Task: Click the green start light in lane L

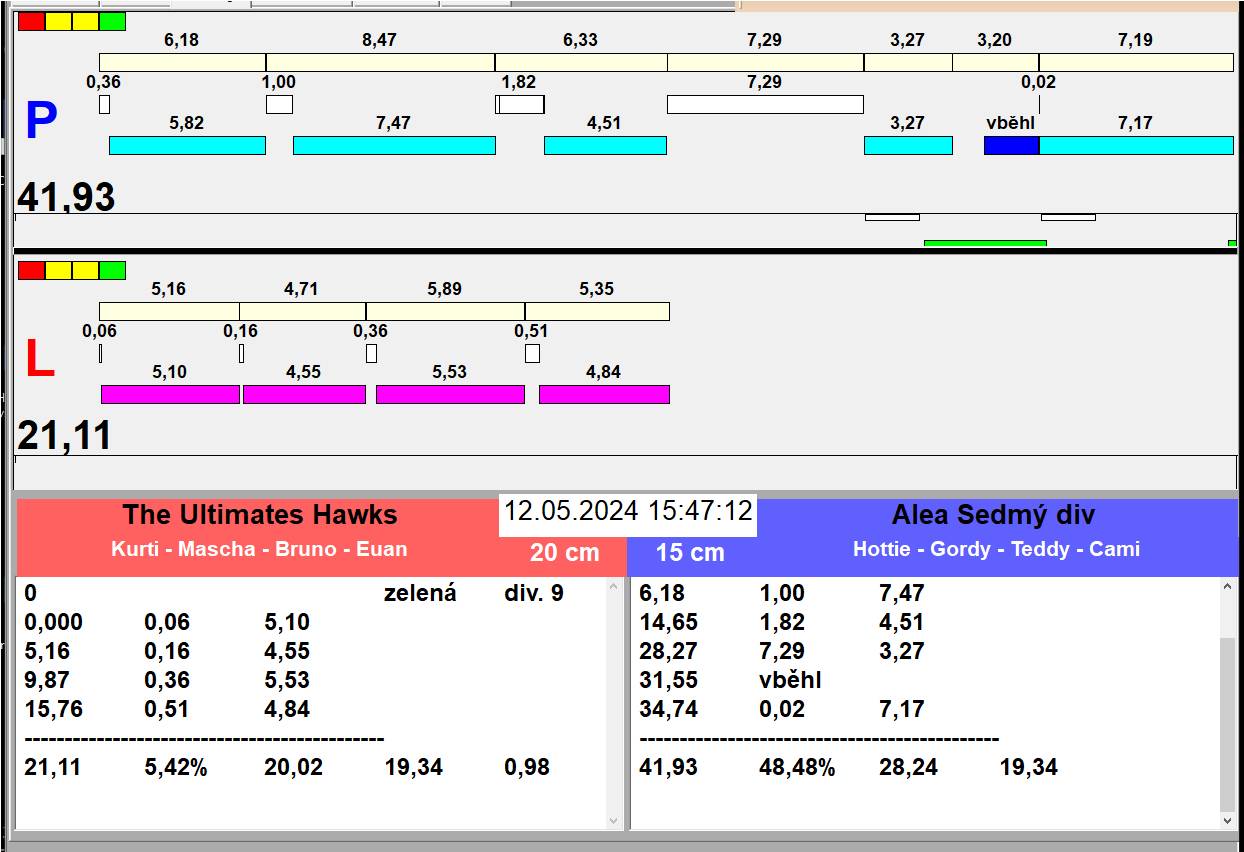Action: pos(113,270)
